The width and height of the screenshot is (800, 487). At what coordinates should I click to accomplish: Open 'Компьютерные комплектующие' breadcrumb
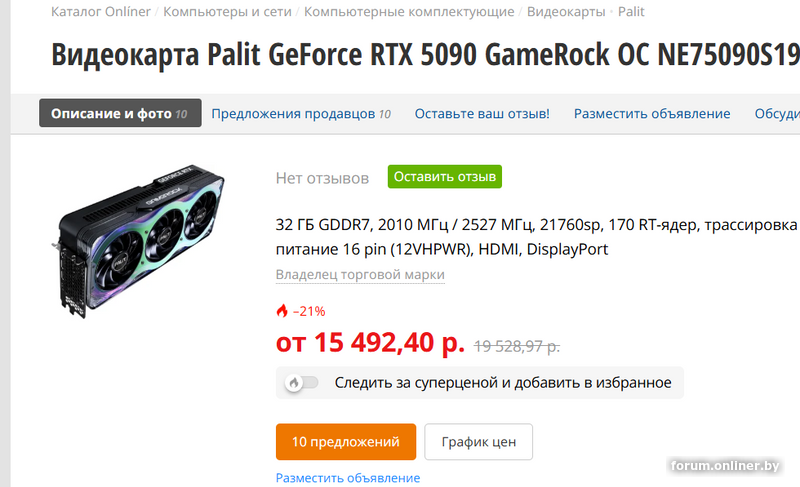coord(409,11)
